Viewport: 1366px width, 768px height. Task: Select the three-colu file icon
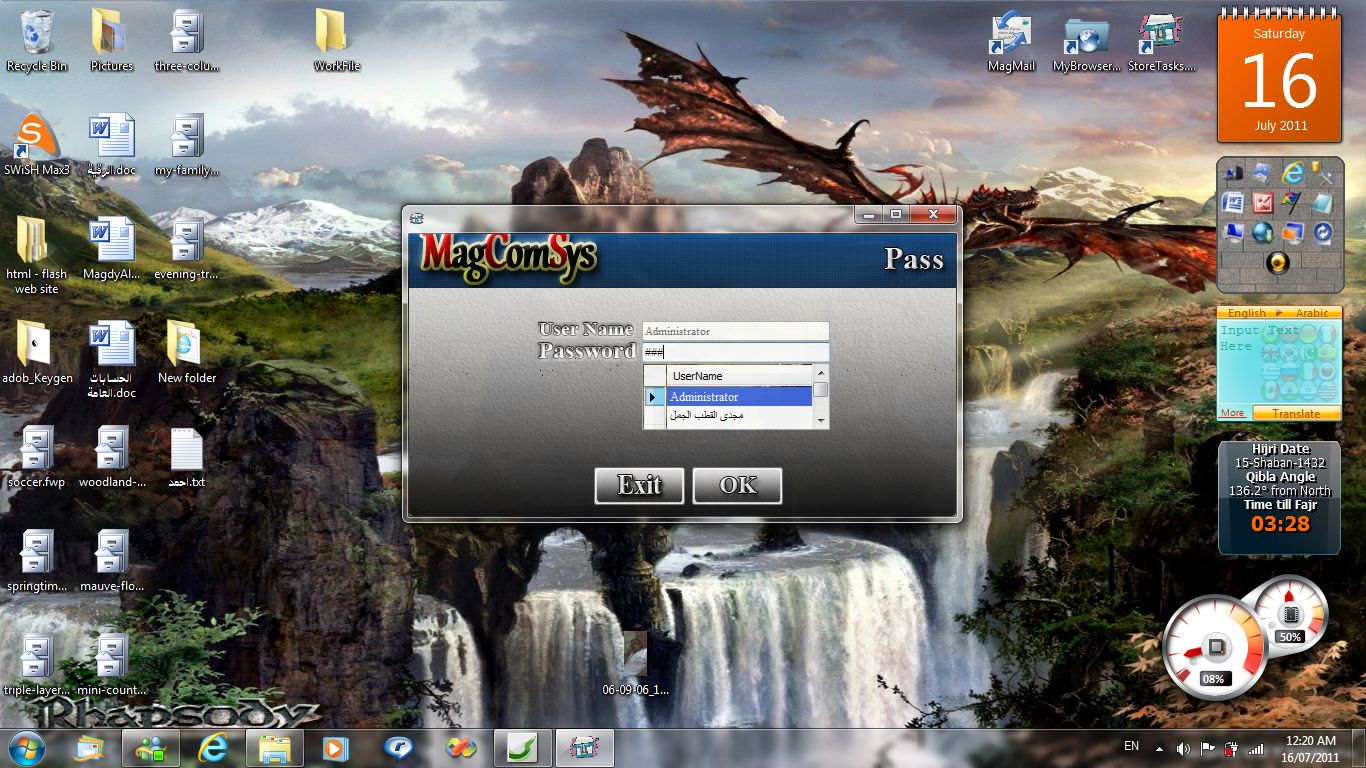pos(186,40)
